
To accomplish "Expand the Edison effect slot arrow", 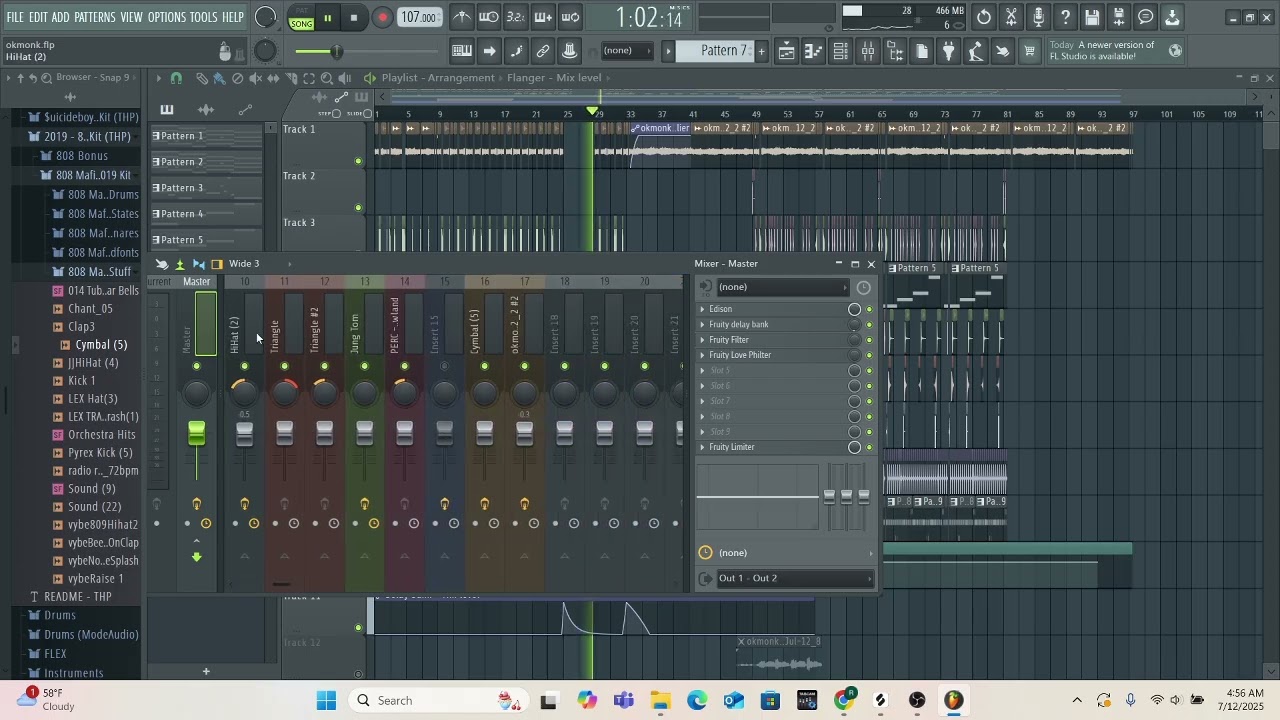I will 702,309.
